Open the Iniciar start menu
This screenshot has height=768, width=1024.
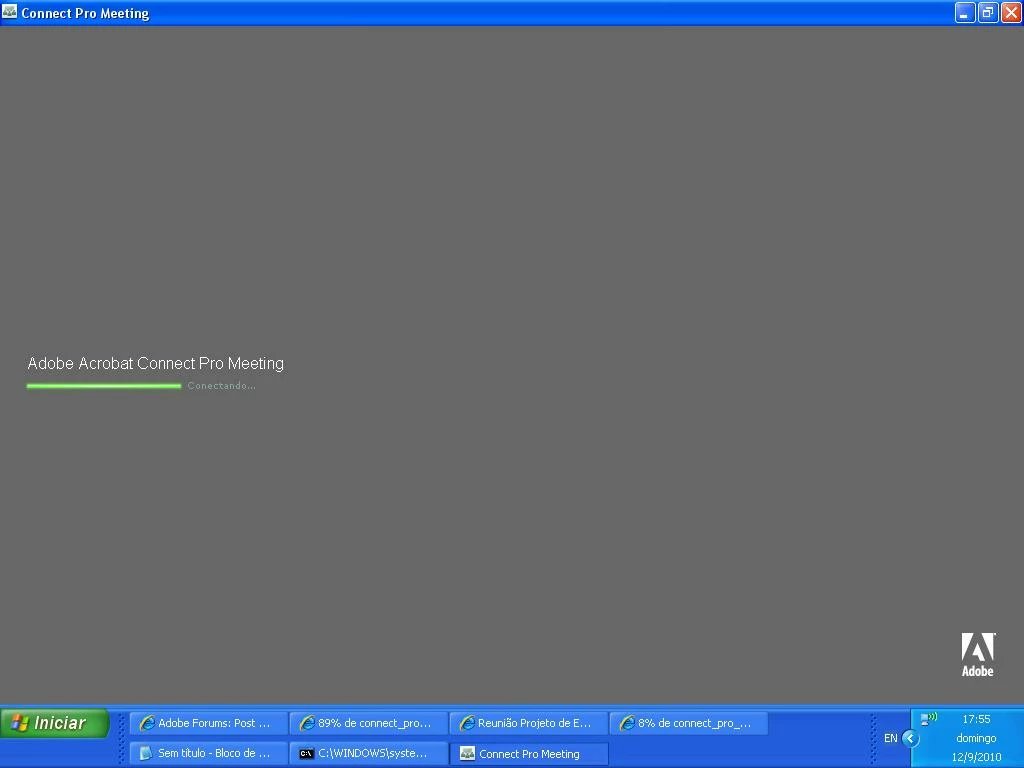pos(54,723)
